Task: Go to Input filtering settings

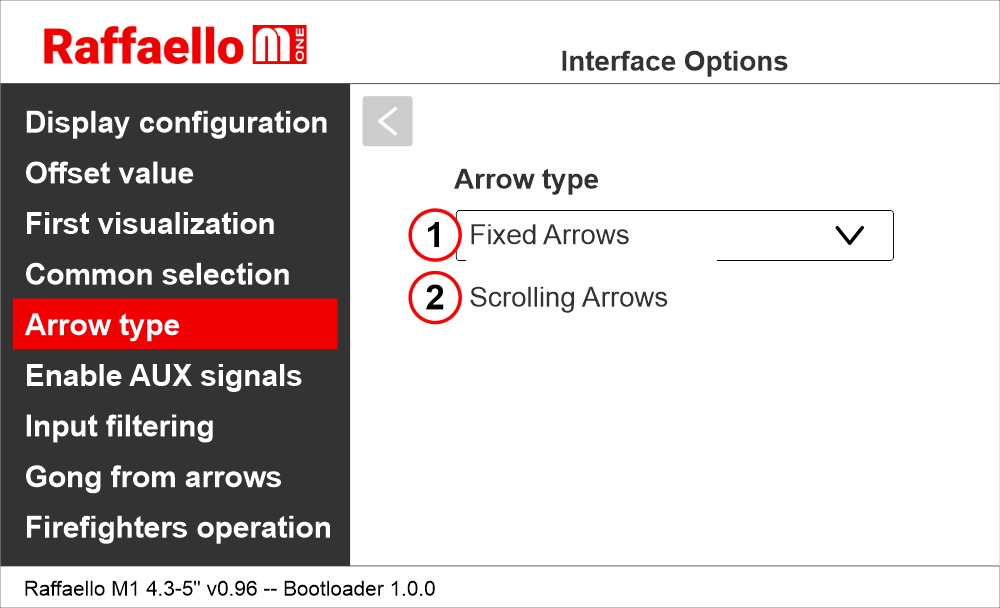Action: tap(119, 427)
